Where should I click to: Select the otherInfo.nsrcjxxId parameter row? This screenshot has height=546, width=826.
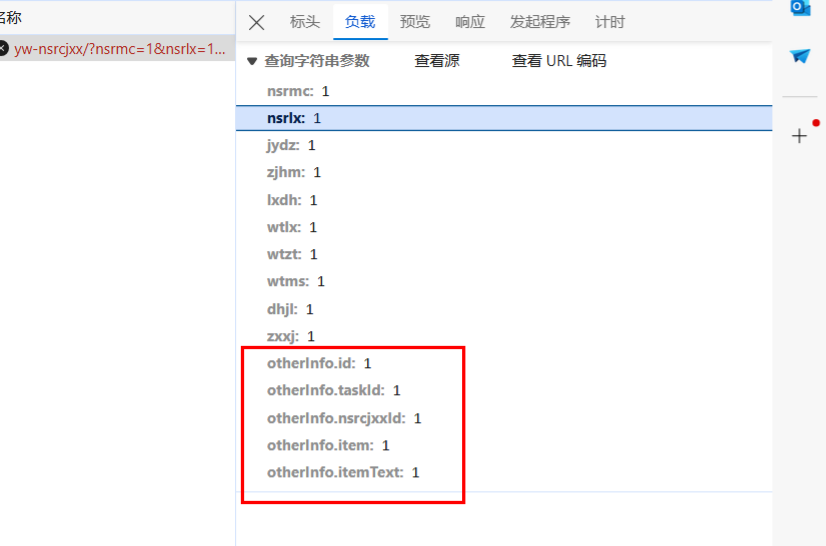pos(504,418)
